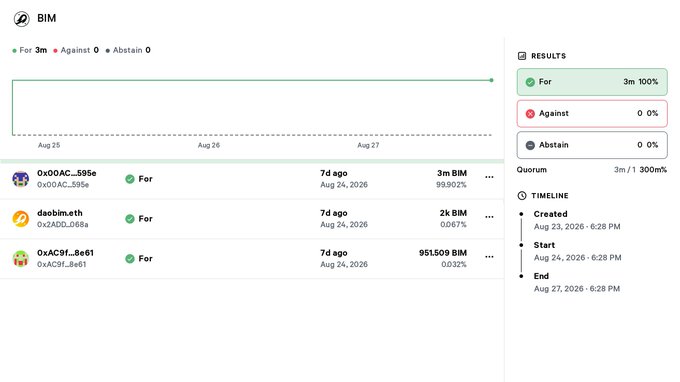
Task: Click the 99.902% share value
Action: coord(451,185)
